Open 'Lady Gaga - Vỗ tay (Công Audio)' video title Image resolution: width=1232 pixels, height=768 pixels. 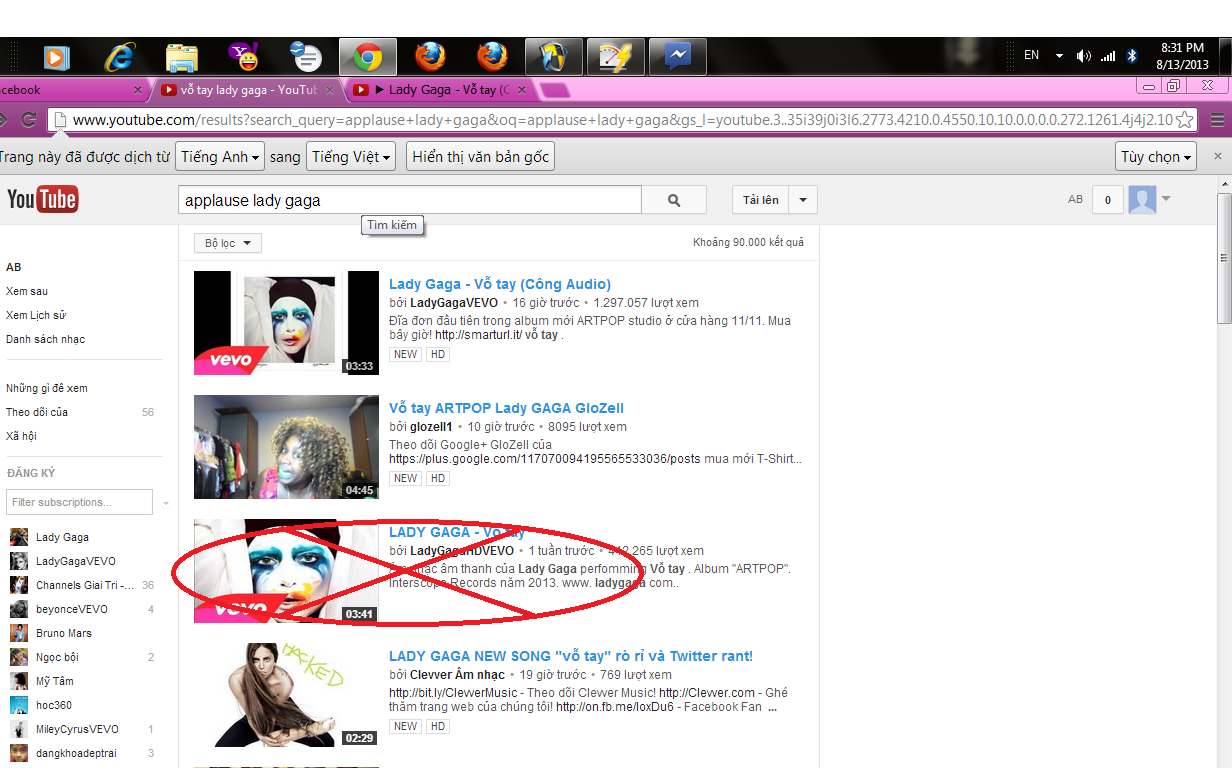(x=500, y=284)
